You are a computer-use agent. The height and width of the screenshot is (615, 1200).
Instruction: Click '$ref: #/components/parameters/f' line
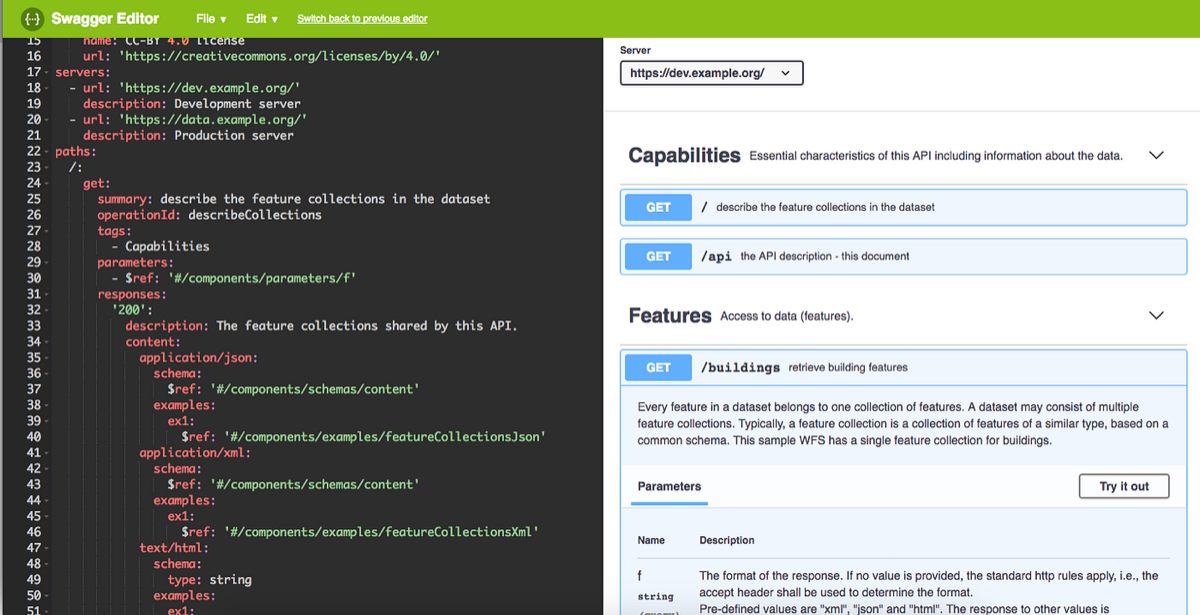(234, 279)
